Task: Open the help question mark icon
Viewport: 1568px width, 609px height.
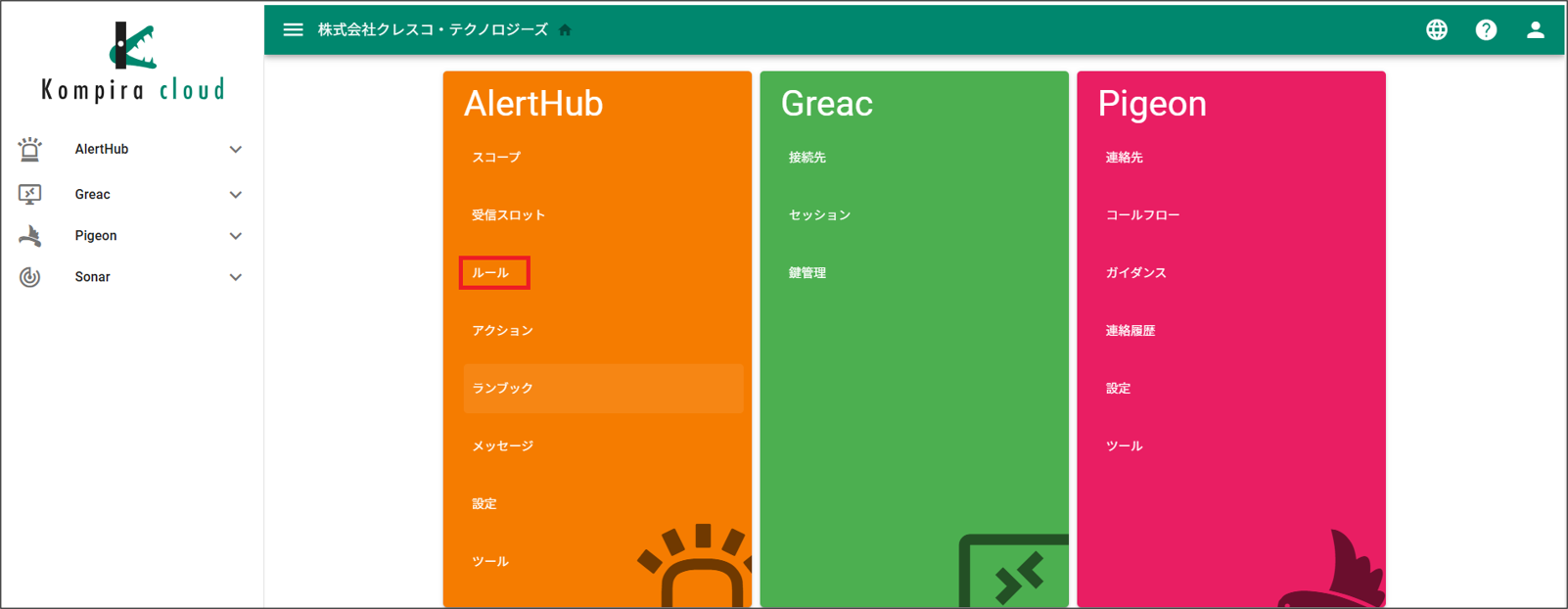Action: [x=1486, y=29]
